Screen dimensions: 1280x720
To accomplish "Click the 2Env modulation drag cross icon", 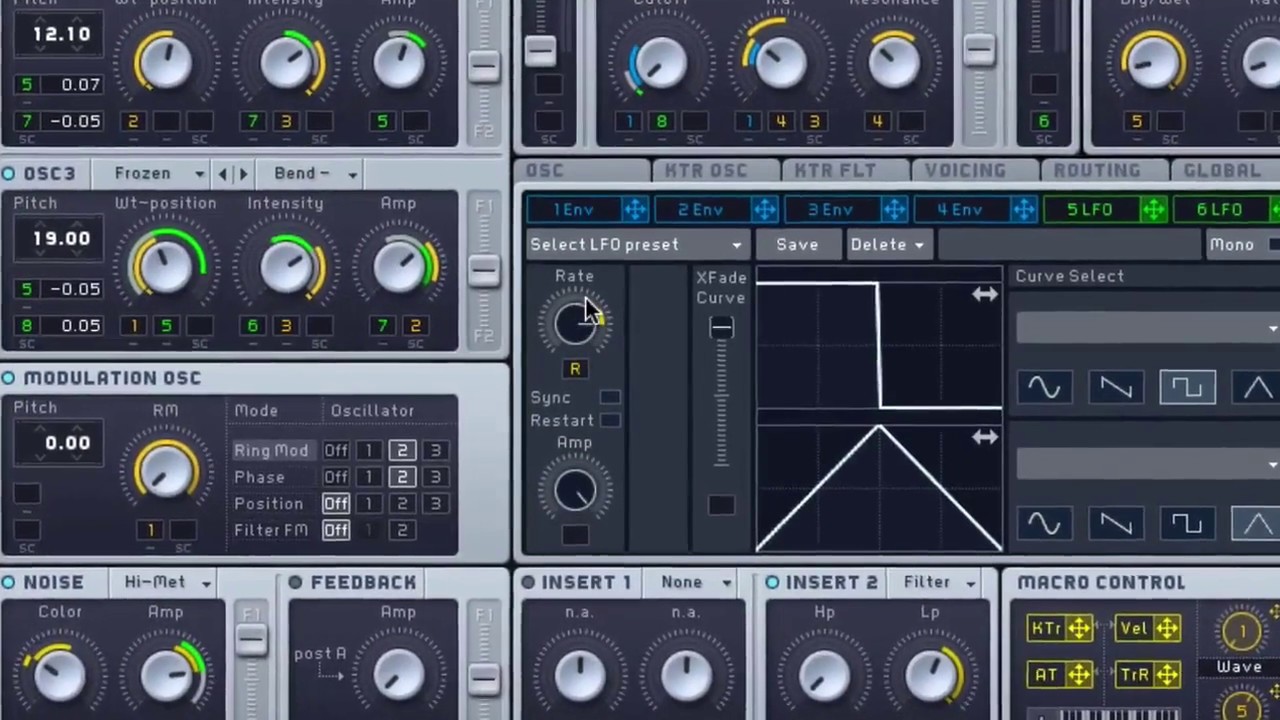I will pos(765,210).
